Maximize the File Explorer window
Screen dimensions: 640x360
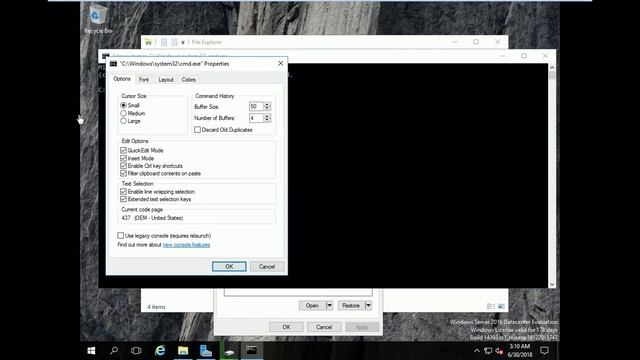(476, 42)
